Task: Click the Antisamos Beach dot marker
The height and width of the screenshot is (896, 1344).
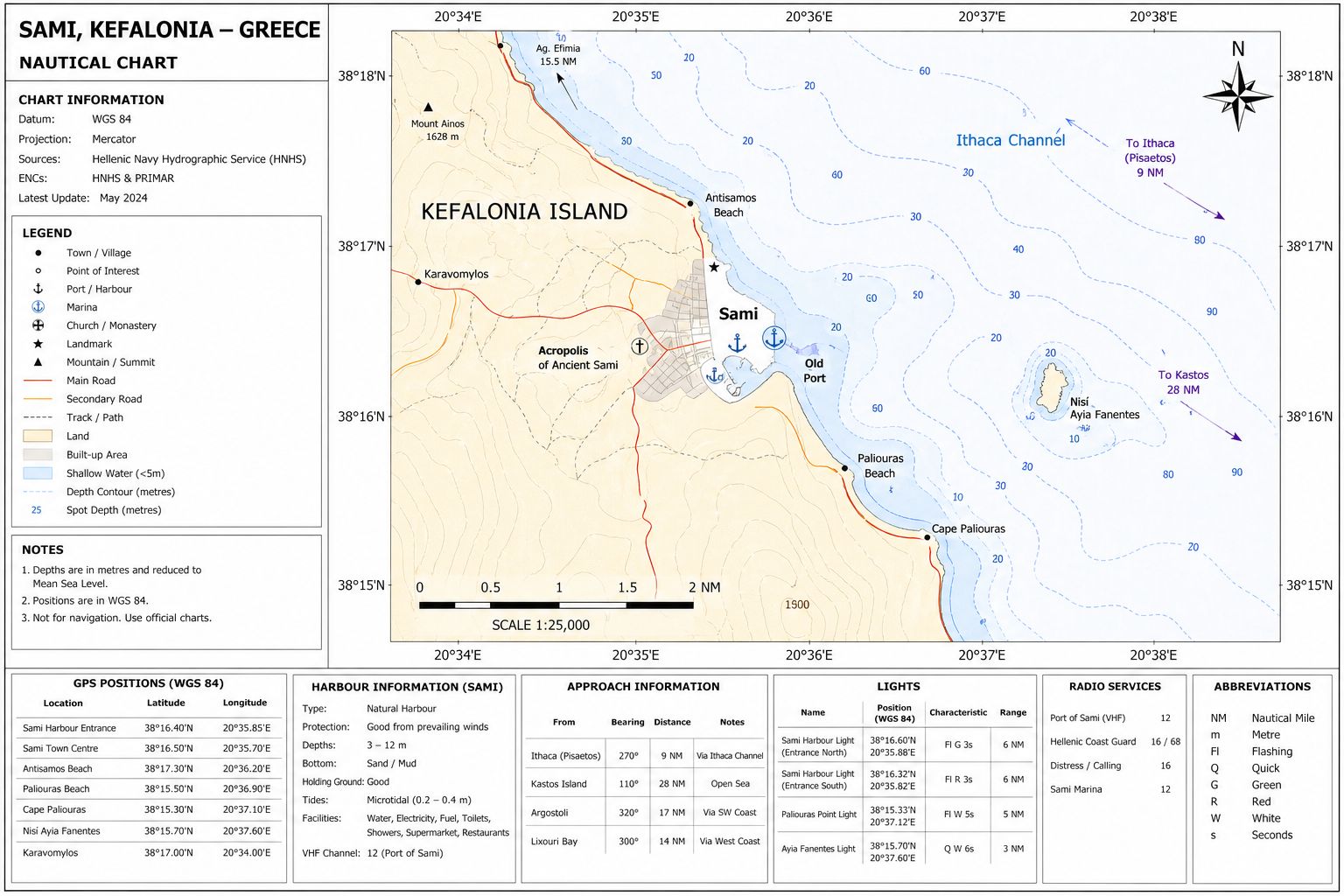Action: 690,203
